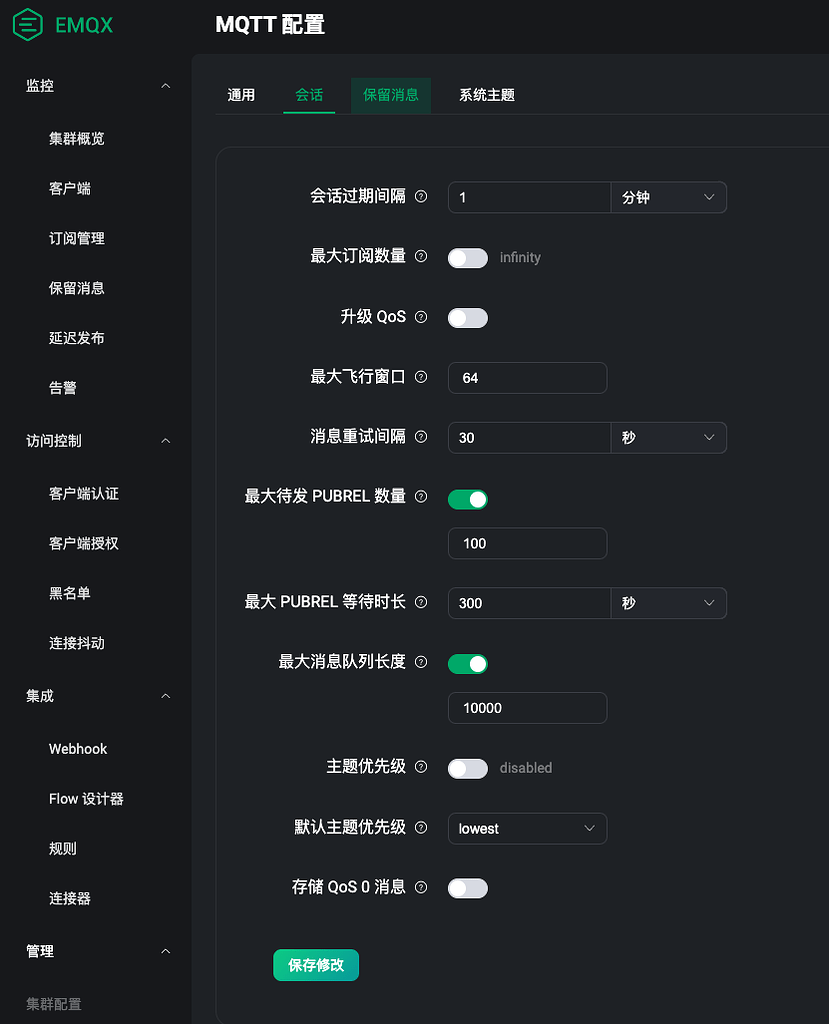
Task: Open the 默认主题优先级 dropdown showing lowest
Action: pyautogui.click(x=527, y=828)
